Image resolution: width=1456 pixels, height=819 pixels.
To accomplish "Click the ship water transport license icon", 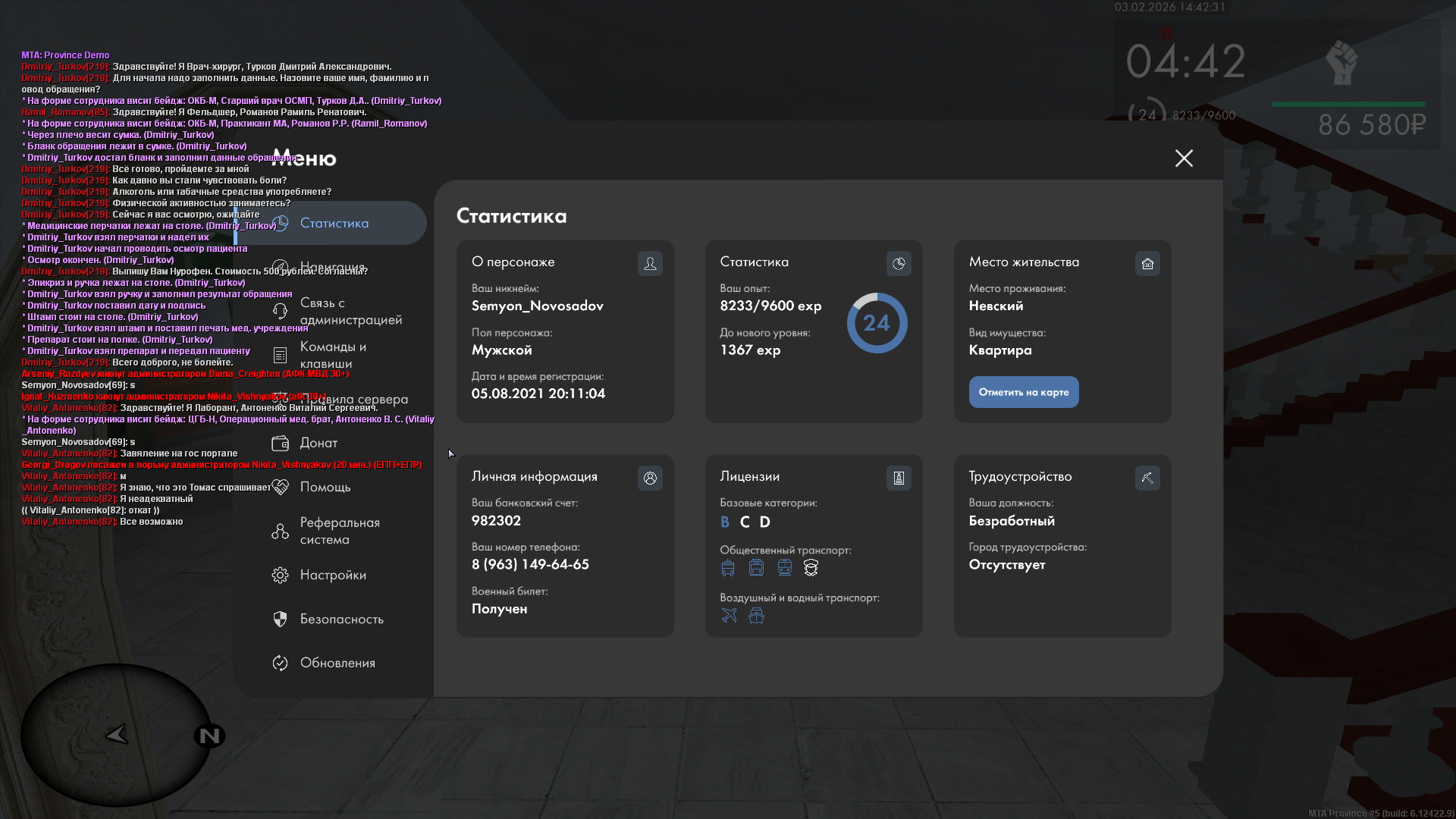I will (x=756, y=615).
